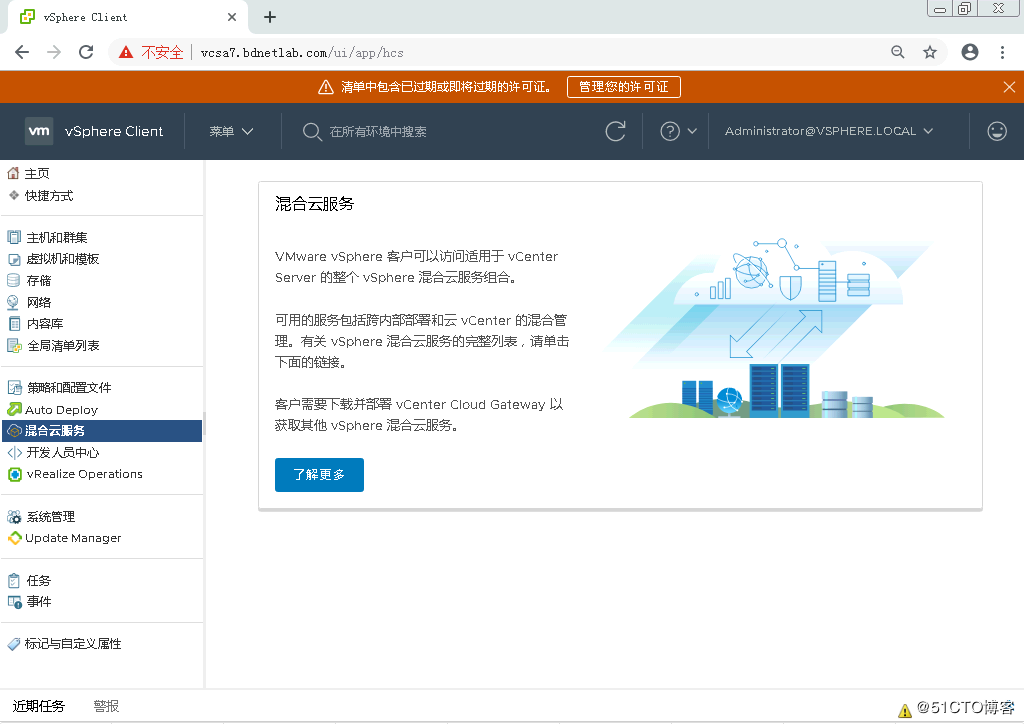Click the Content Libraries (内容库) icon
This screenshot has width=1024, height=724.
(14, 324)
